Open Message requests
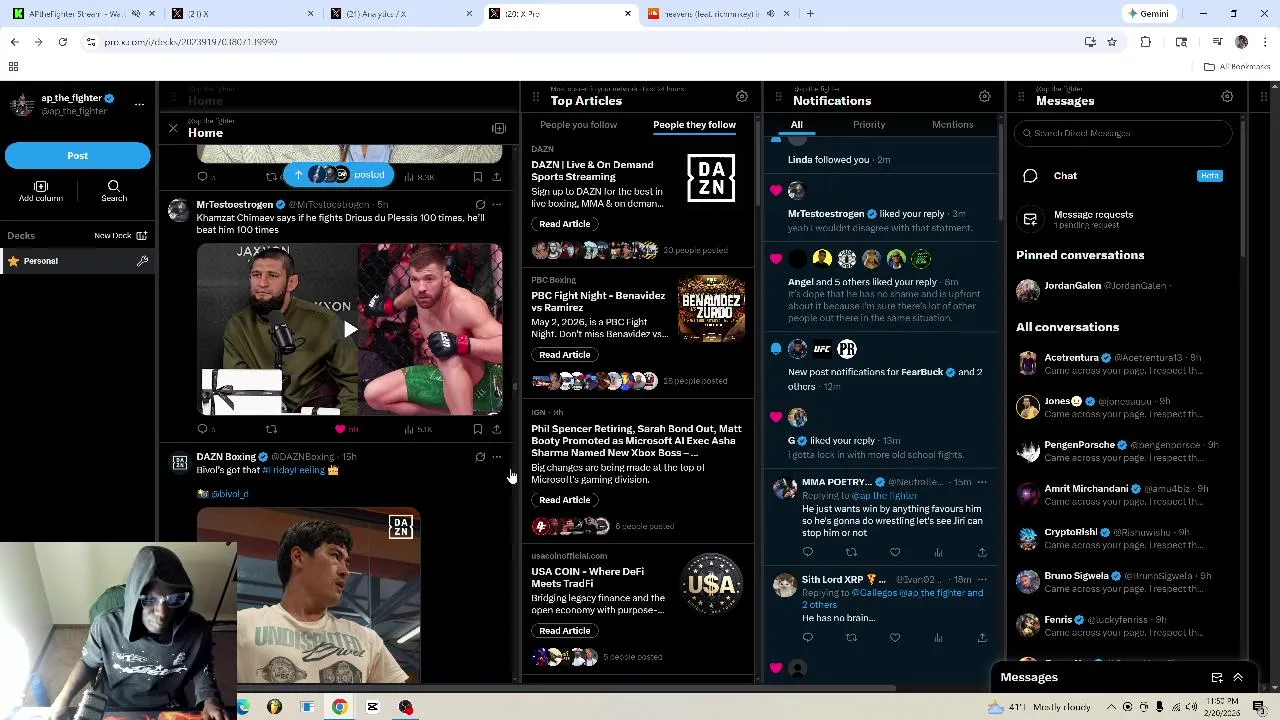 coord(1124,219)
